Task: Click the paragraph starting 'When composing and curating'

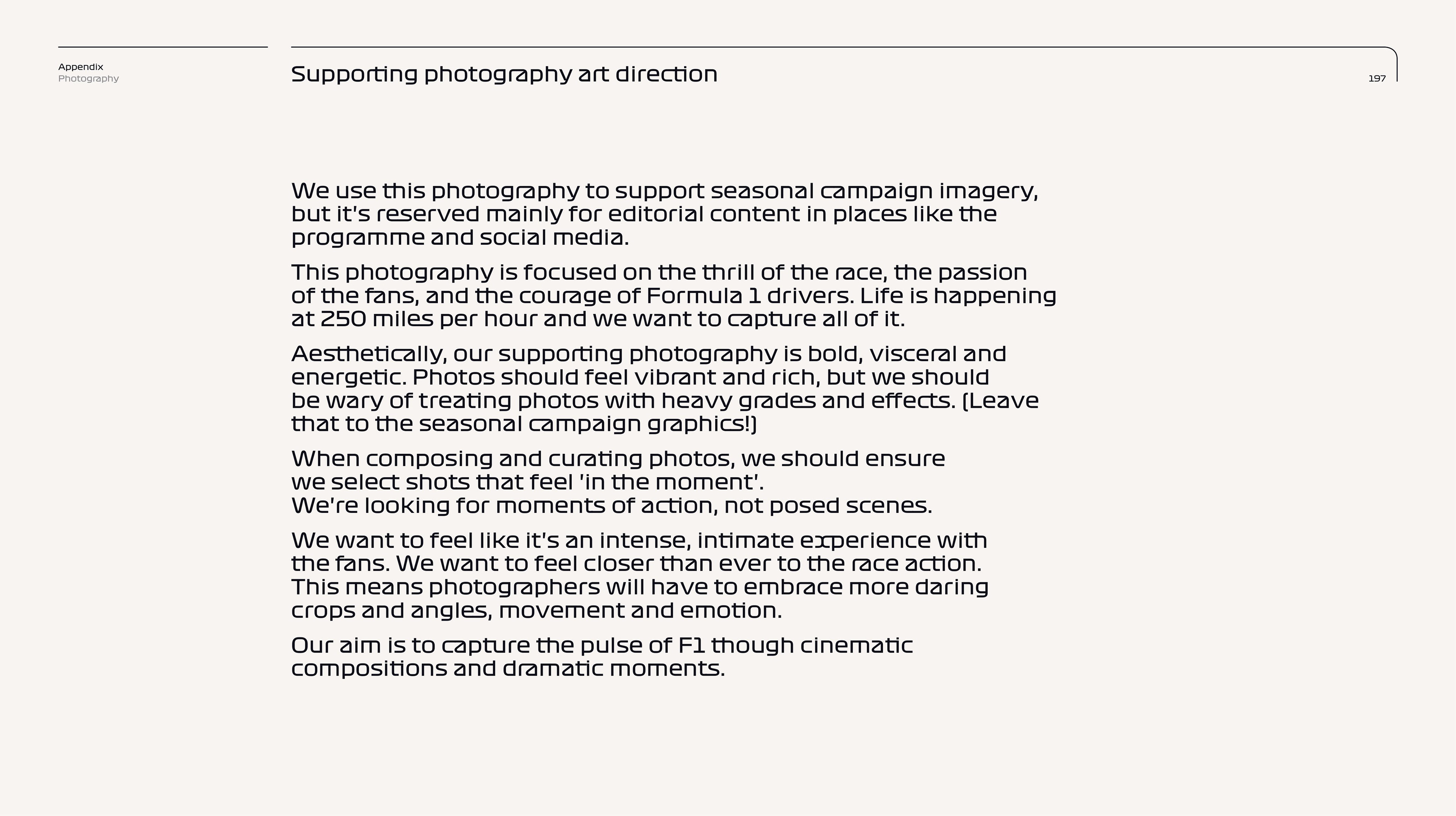Action: (x=618, y=483)
